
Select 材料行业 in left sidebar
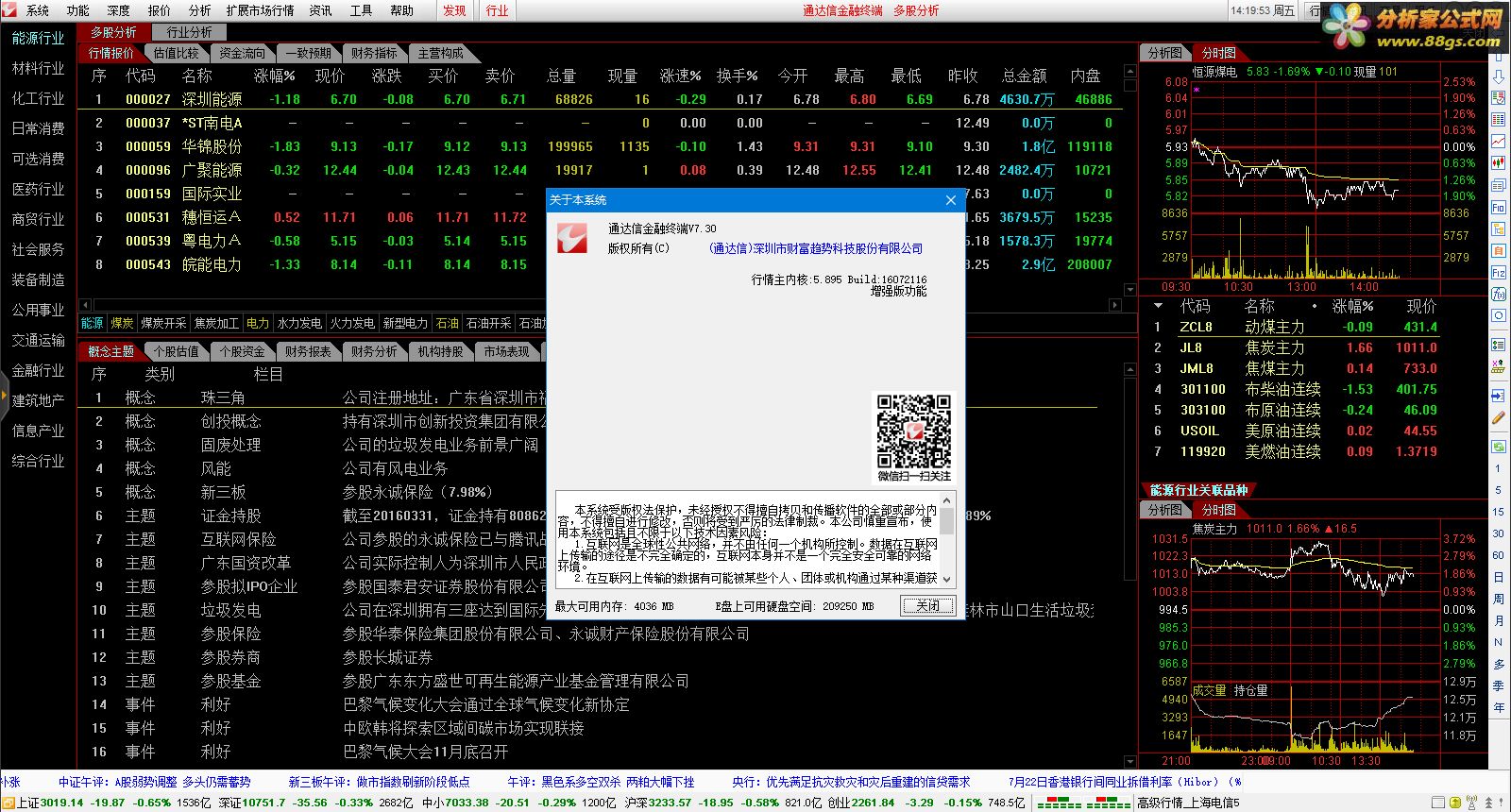pyautogui.click(x=39, y=68)
